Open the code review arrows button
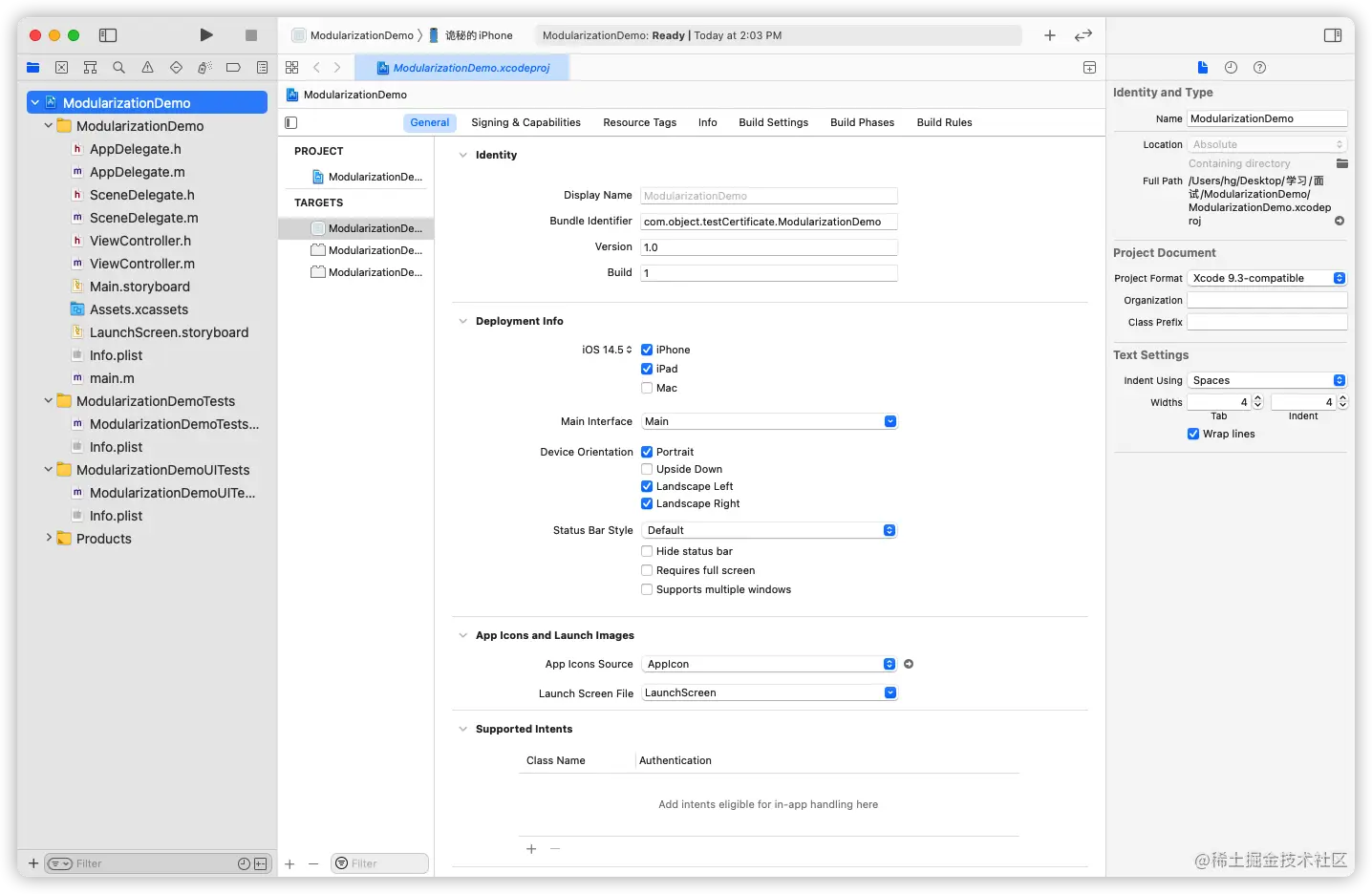This screenshot has height=894, width=1372. [1083, 35]
